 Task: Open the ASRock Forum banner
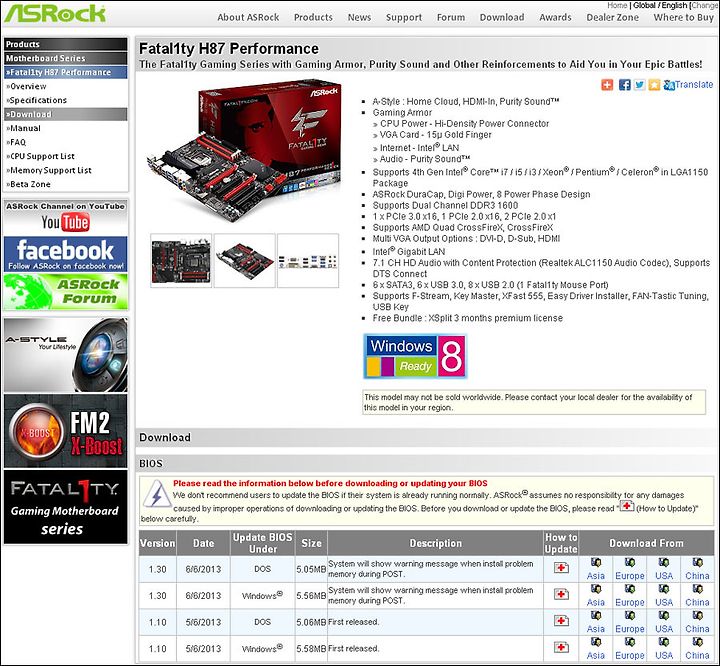coord(66,292)
